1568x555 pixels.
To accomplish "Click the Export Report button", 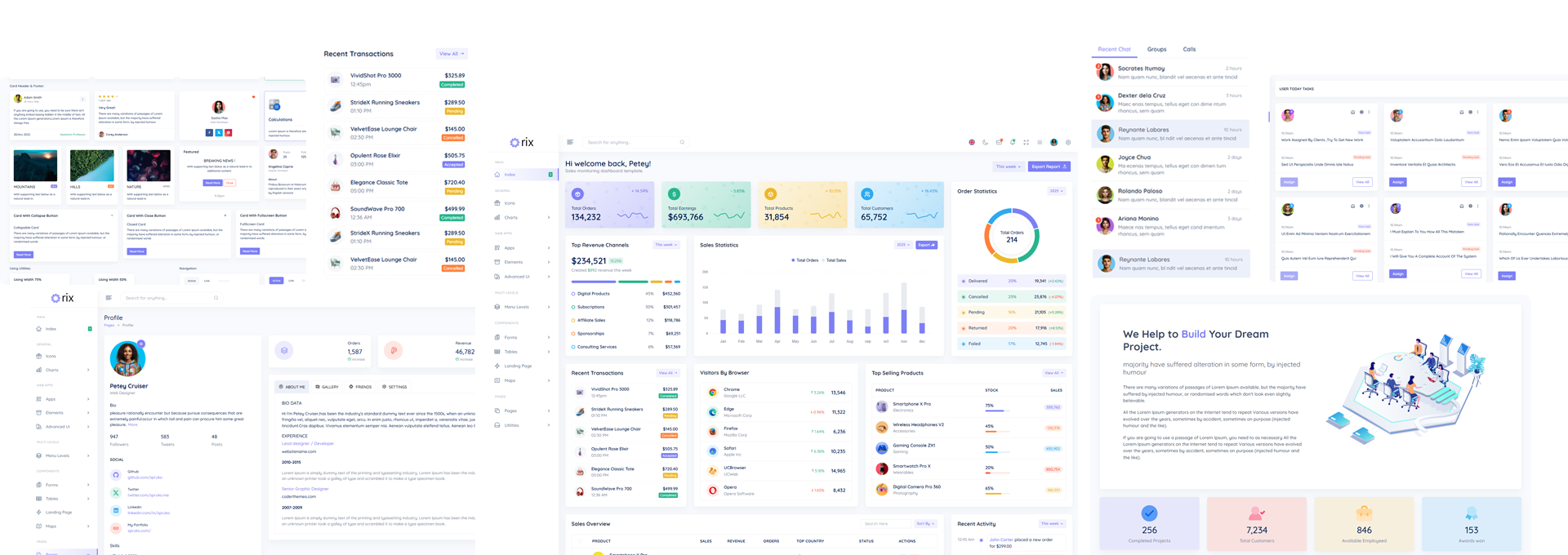I will [x=1049, y=166].
